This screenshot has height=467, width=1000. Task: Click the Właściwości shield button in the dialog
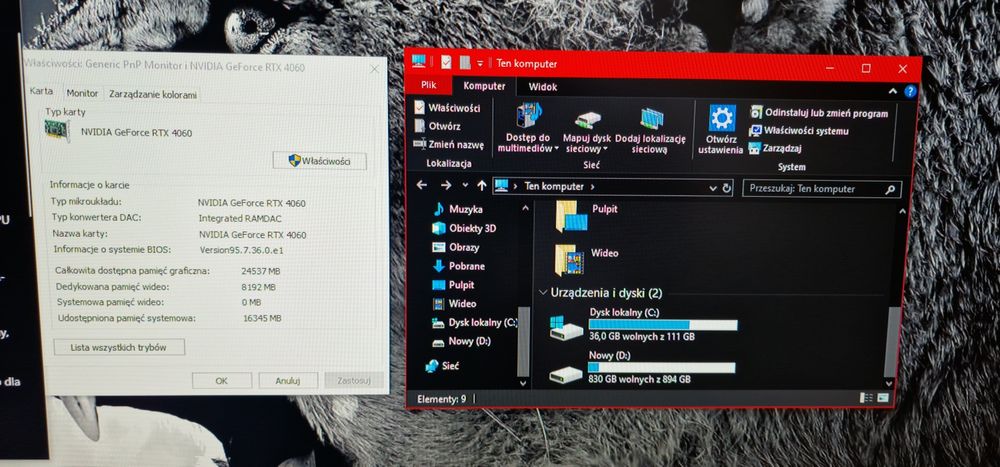(x=320, y=161)
